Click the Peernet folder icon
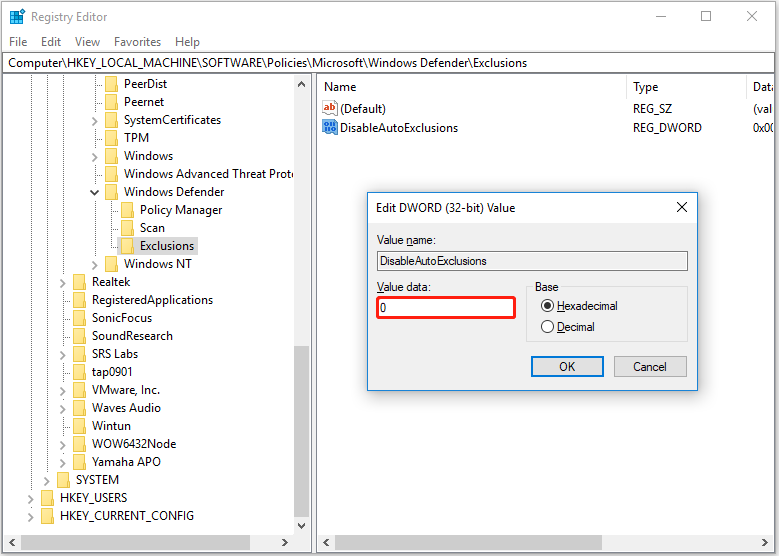779x556 pixels. click(112, 102)
